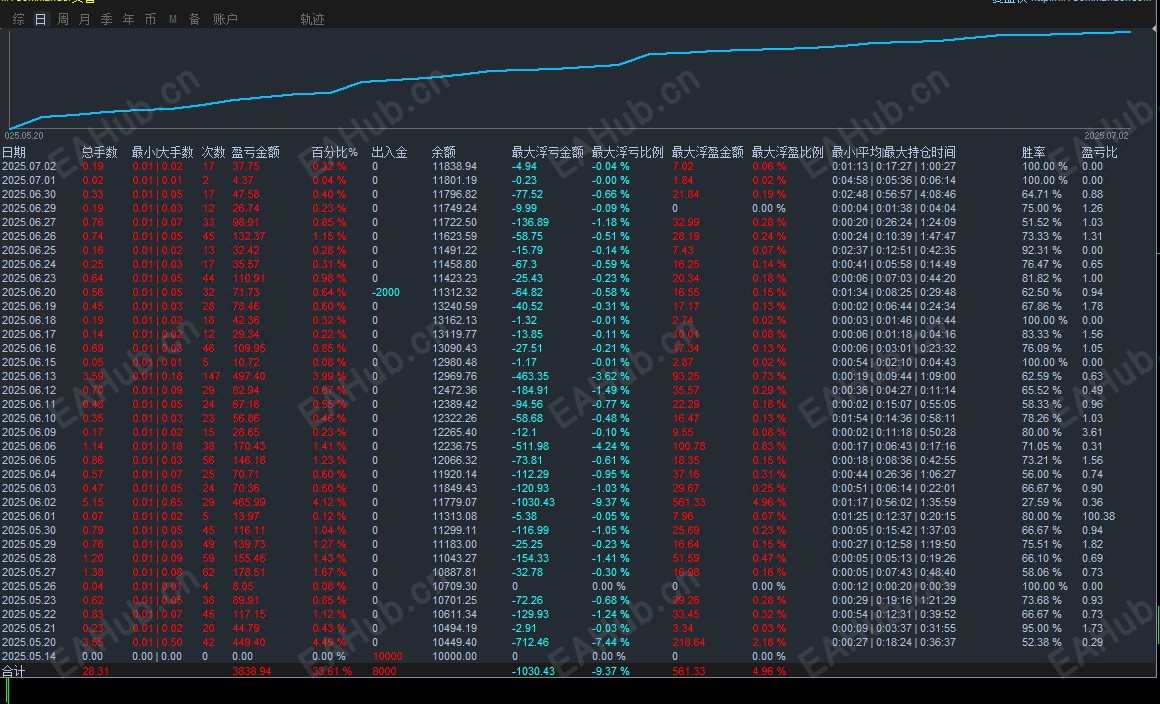Click floating loss -712.46
This screenshot has width=1160, height=704.
[x=530, y=643]
